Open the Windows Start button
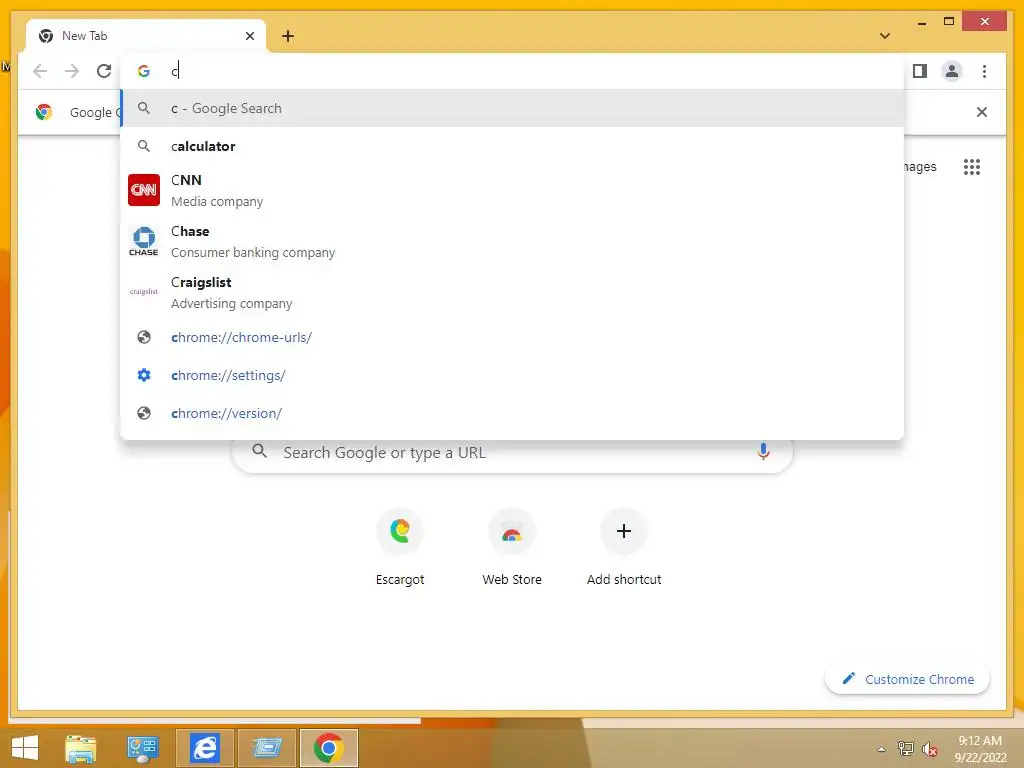This screenshot has height=768, width=1024. 25,748
